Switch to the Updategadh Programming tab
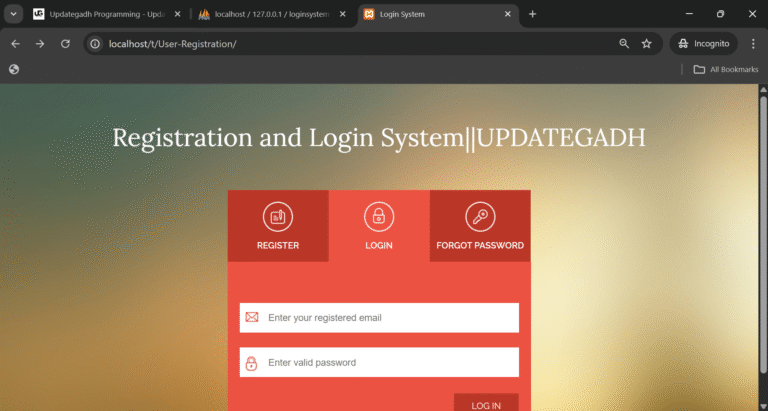 (x=98, y=14)
